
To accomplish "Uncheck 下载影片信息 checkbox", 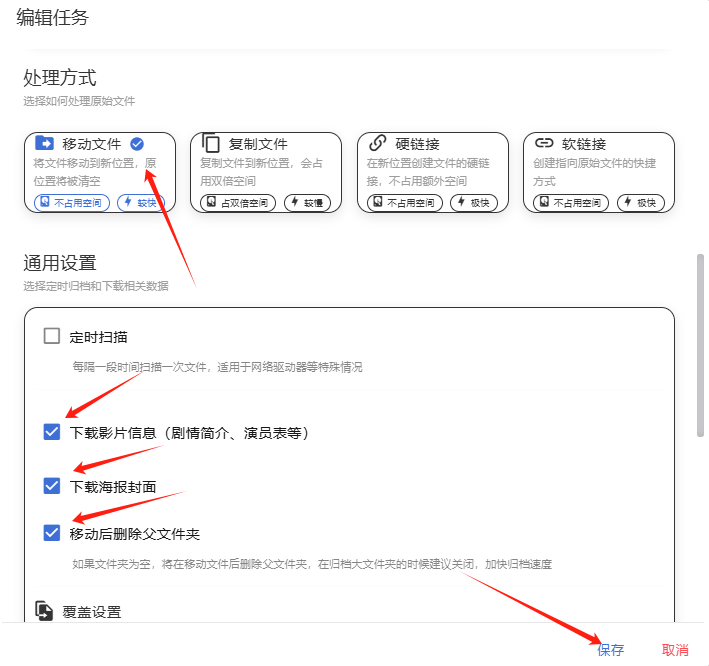I will click(52, 432).
